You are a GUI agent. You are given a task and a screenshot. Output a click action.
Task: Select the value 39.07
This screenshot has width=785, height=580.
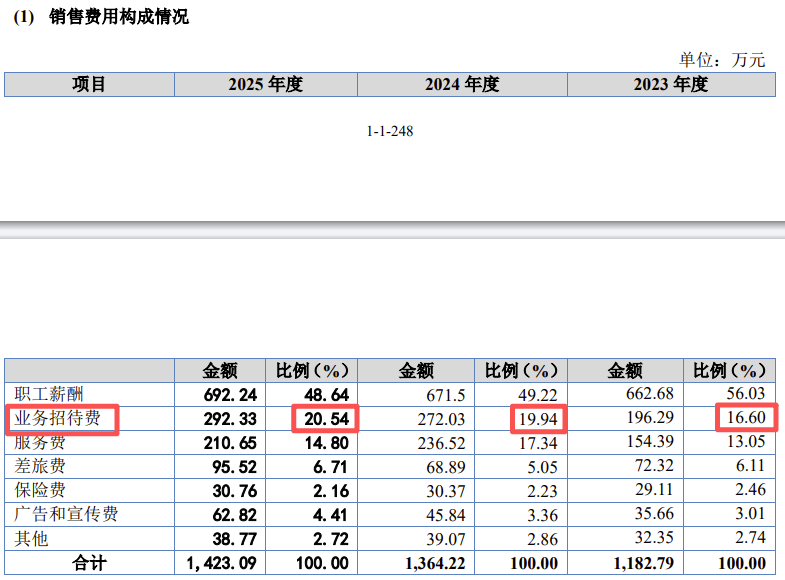(x=446, y=539)
